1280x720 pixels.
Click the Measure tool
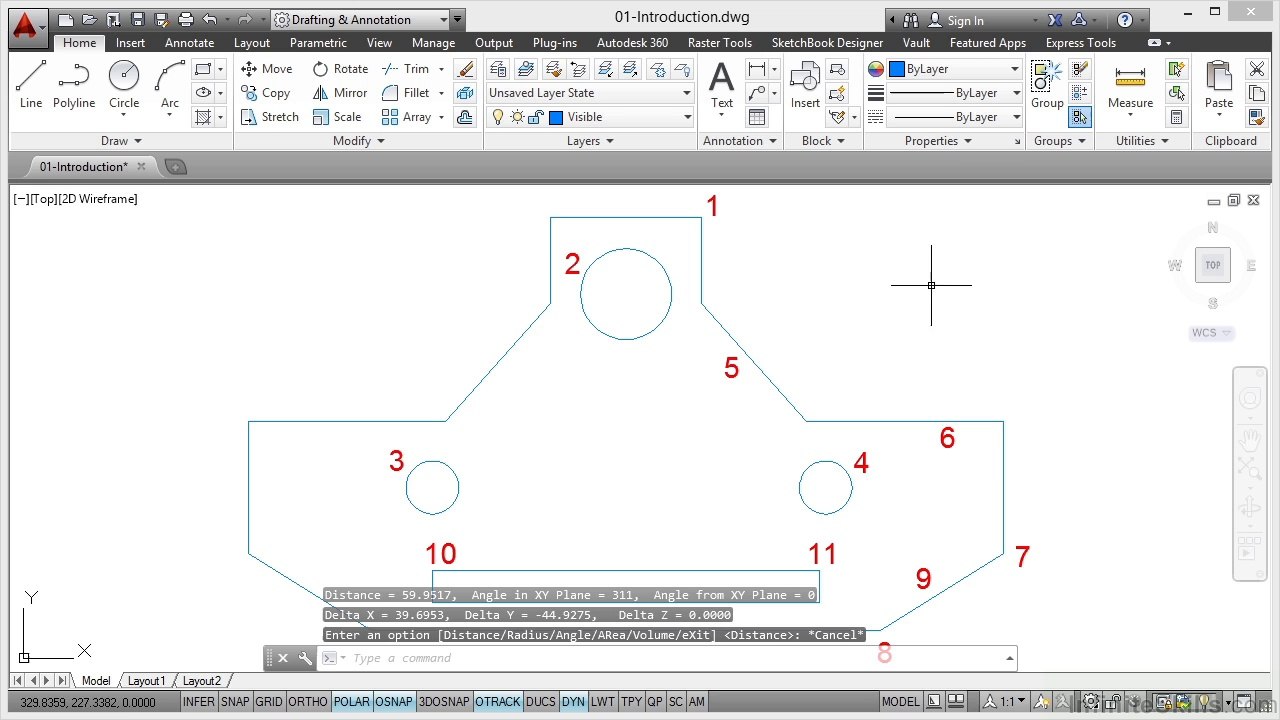pyautogui.click(x=1130, y=84)
